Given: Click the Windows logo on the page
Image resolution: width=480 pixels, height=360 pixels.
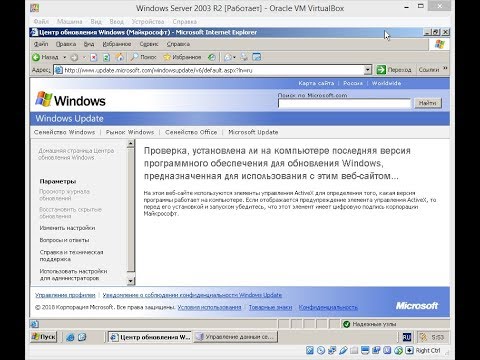Looking at the screenshot, I should (70, 100).
